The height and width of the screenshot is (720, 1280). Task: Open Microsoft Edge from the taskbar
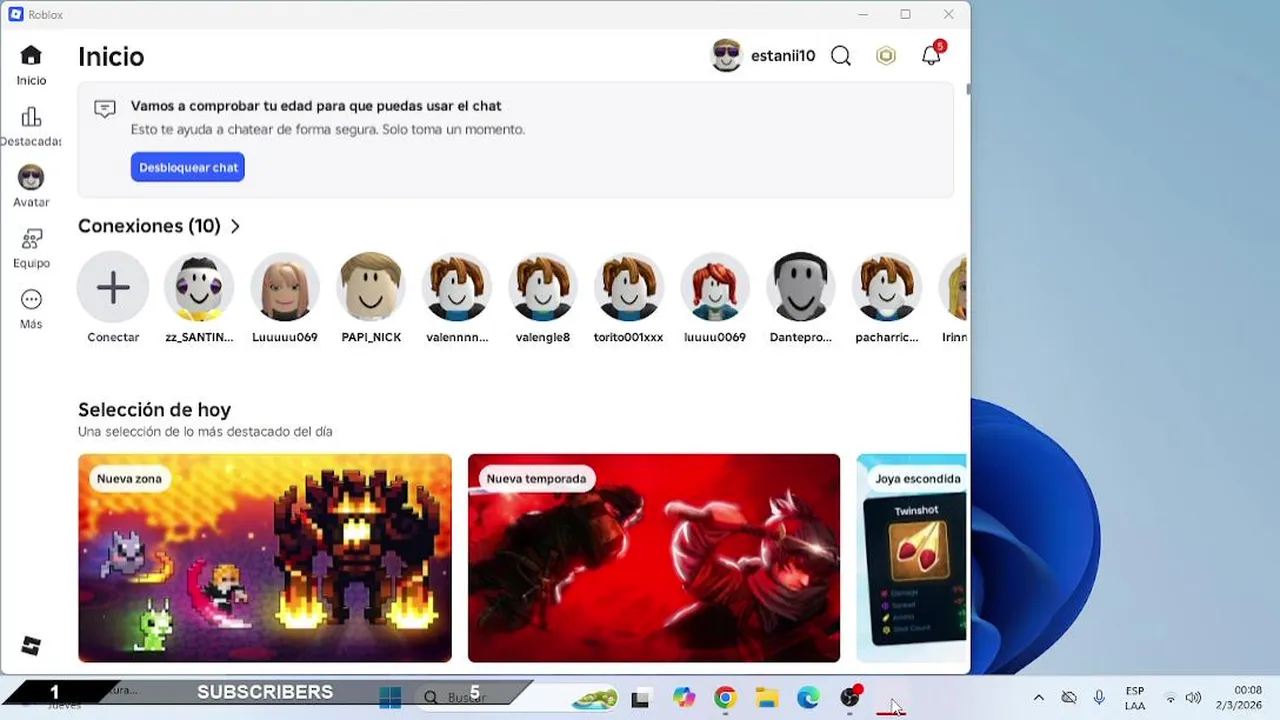click(808, 698)
